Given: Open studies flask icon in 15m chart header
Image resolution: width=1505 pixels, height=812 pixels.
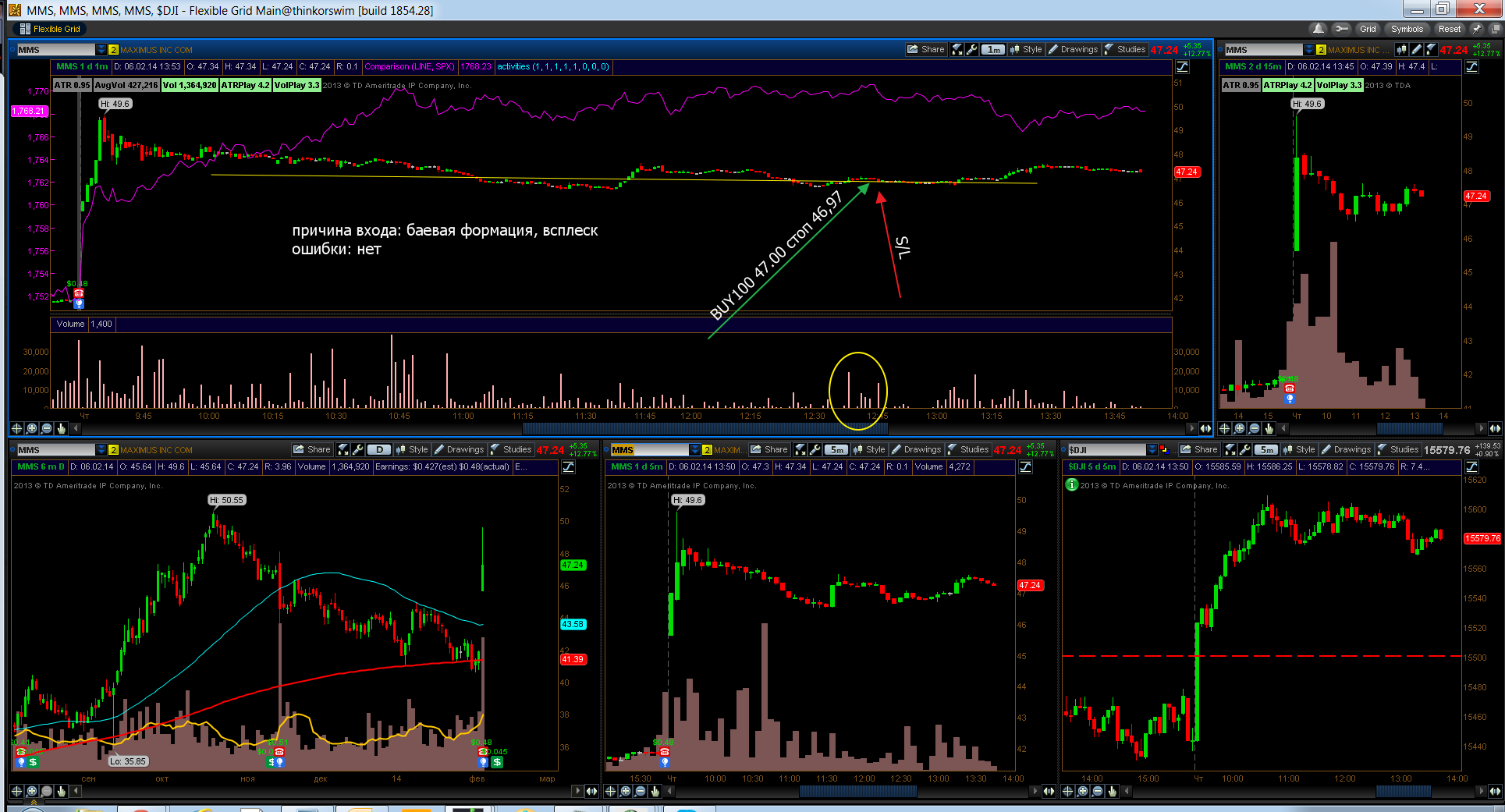Looking at the screenshot, I should pyautogui.click(x=1431, y=49).
